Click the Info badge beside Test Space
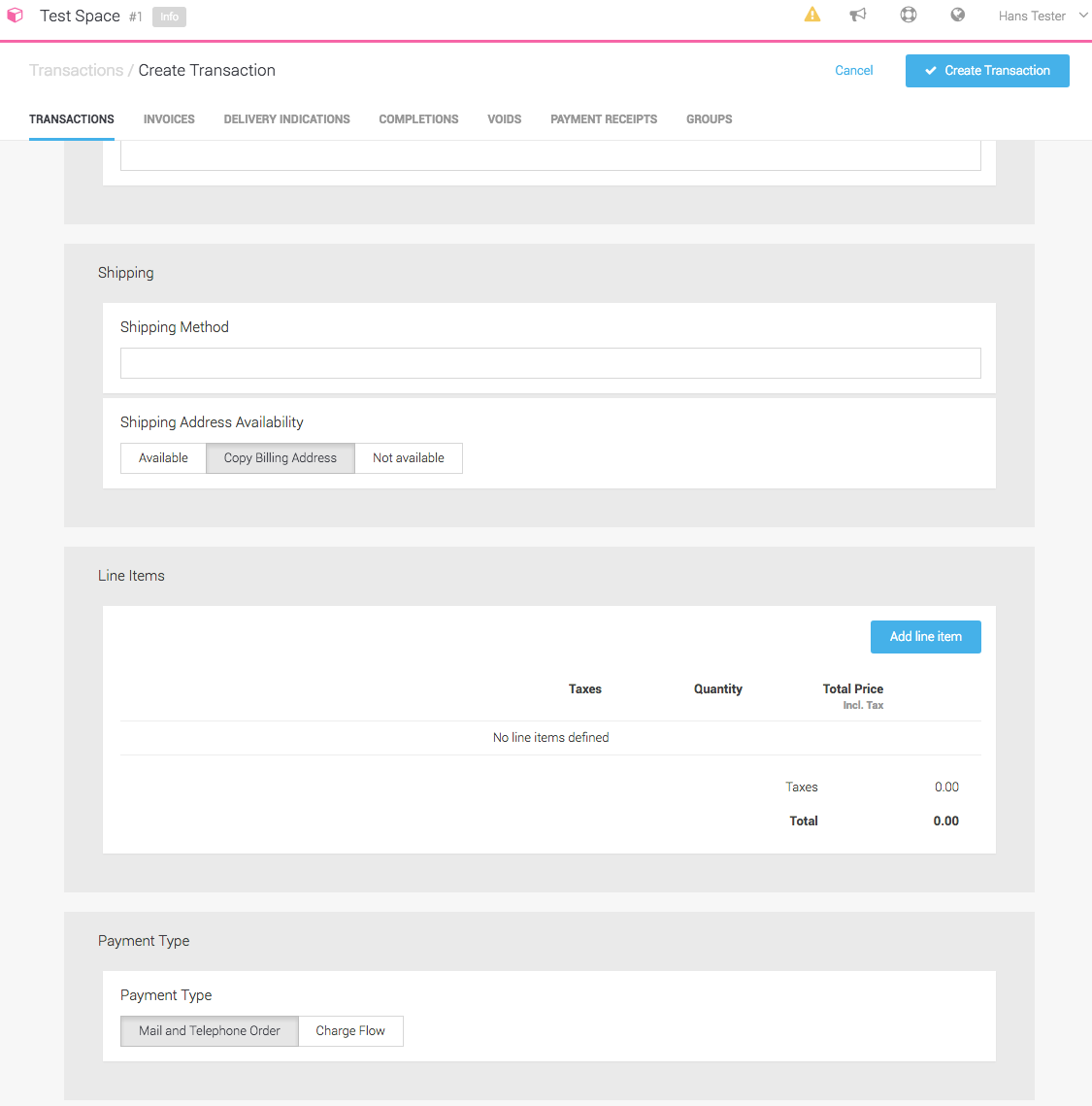The width and height of the screenshot is (1092, 1106). tap(169, 17)
